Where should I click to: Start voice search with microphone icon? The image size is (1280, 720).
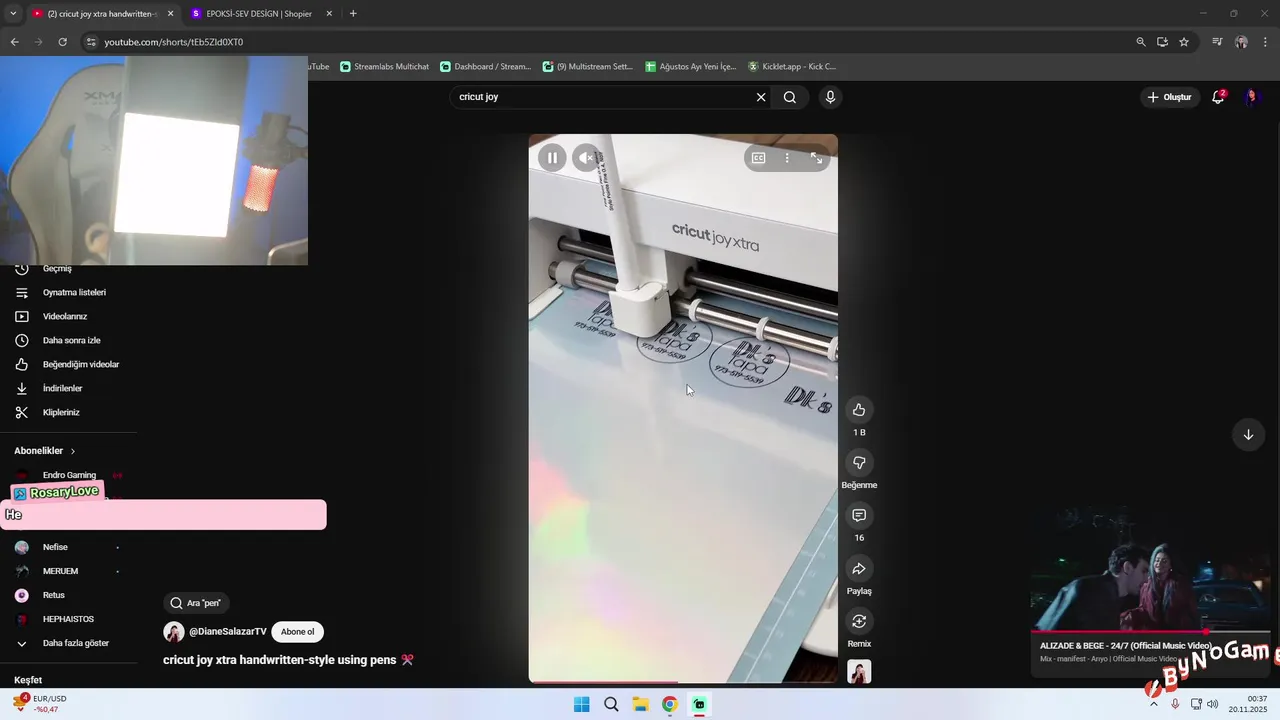(x=830, y=97)
